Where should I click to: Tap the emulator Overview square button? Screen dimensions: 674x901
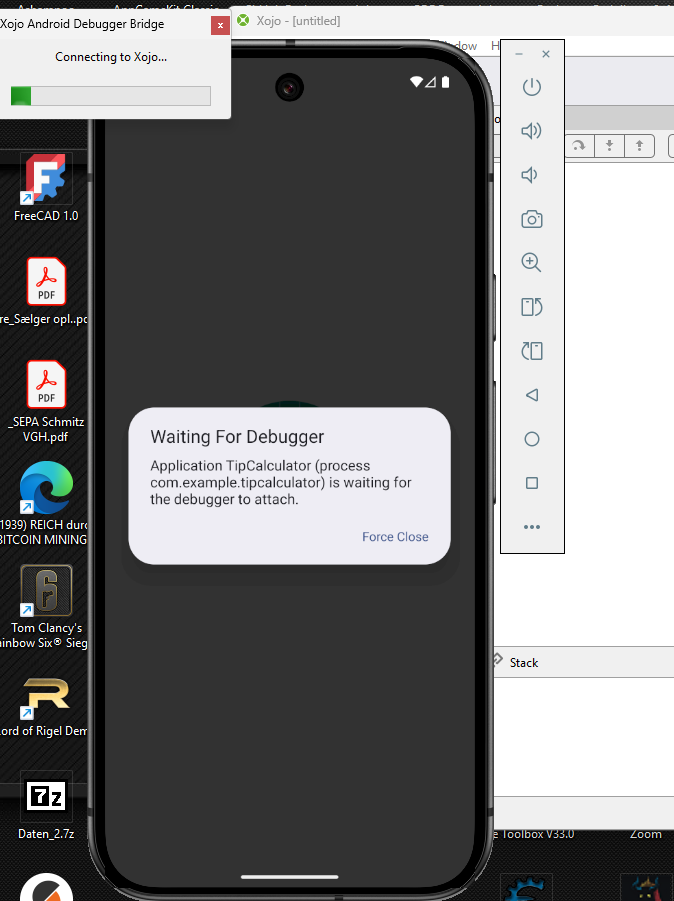[x=532, y=483]
